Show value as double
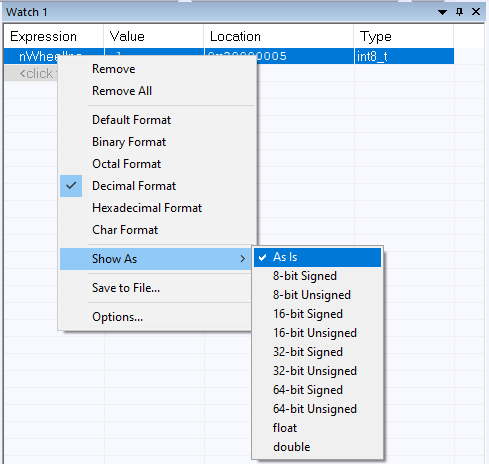 coord(317,447)
